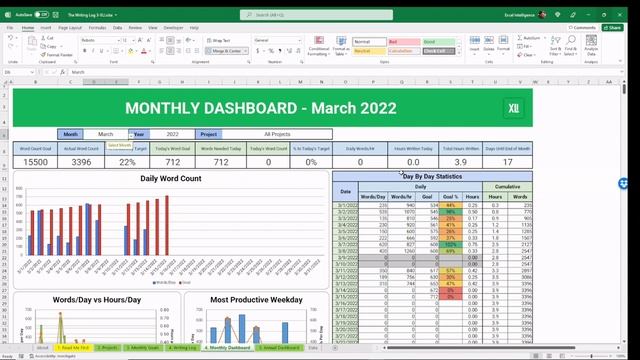Toggle Center horizontal alignment

[170, 51]
